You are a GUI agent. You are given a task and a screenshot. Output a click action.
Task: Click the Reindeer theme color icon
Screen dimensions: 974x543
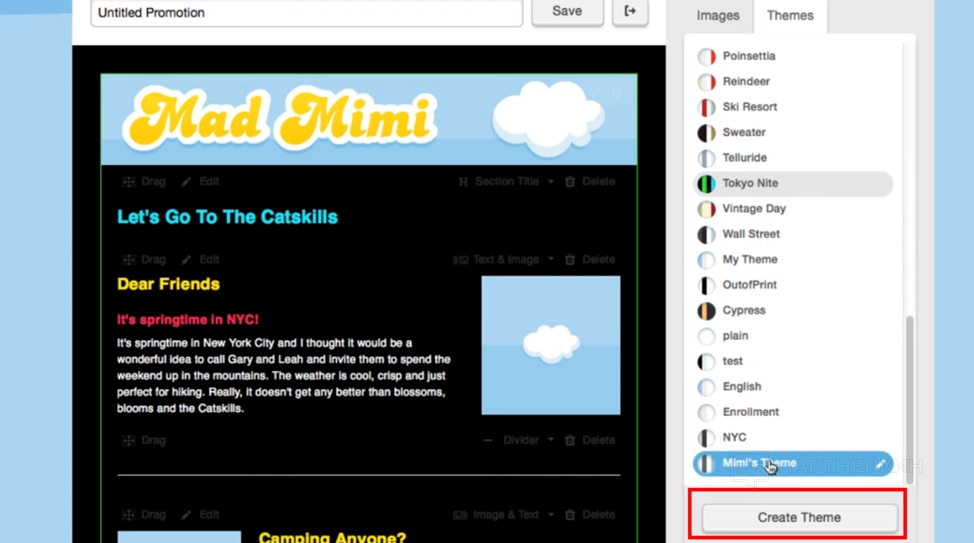(706, 82)
